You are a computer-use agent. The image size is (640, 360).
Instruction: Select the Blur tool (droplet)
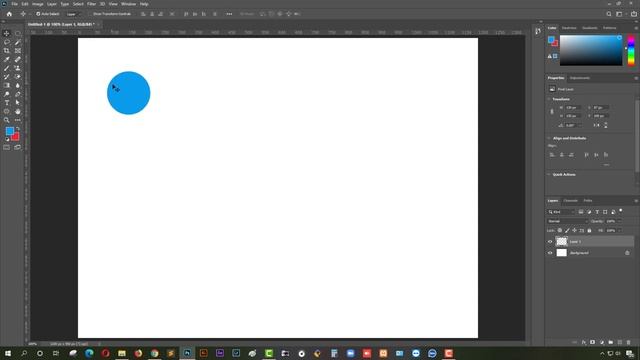pos(18,85)
